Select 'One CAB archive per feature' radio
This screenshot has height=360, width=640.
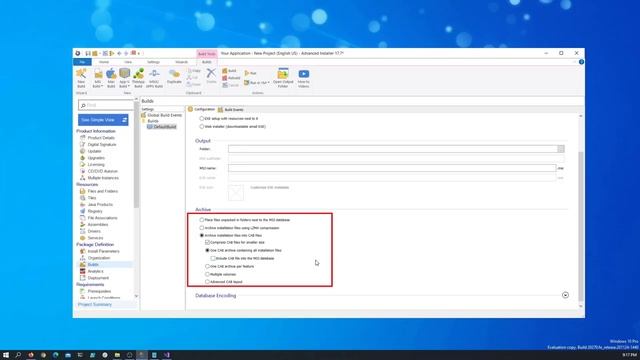[207, 266]
